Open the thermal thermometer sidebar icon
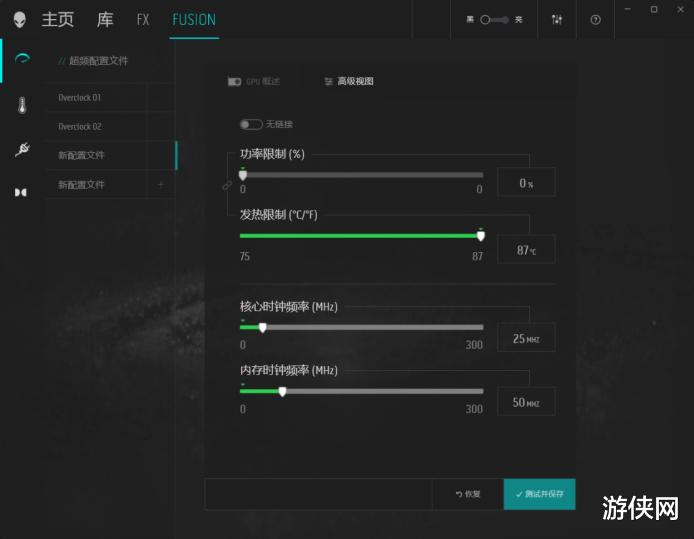Screen dimensions: 694x539 [22, 105]
